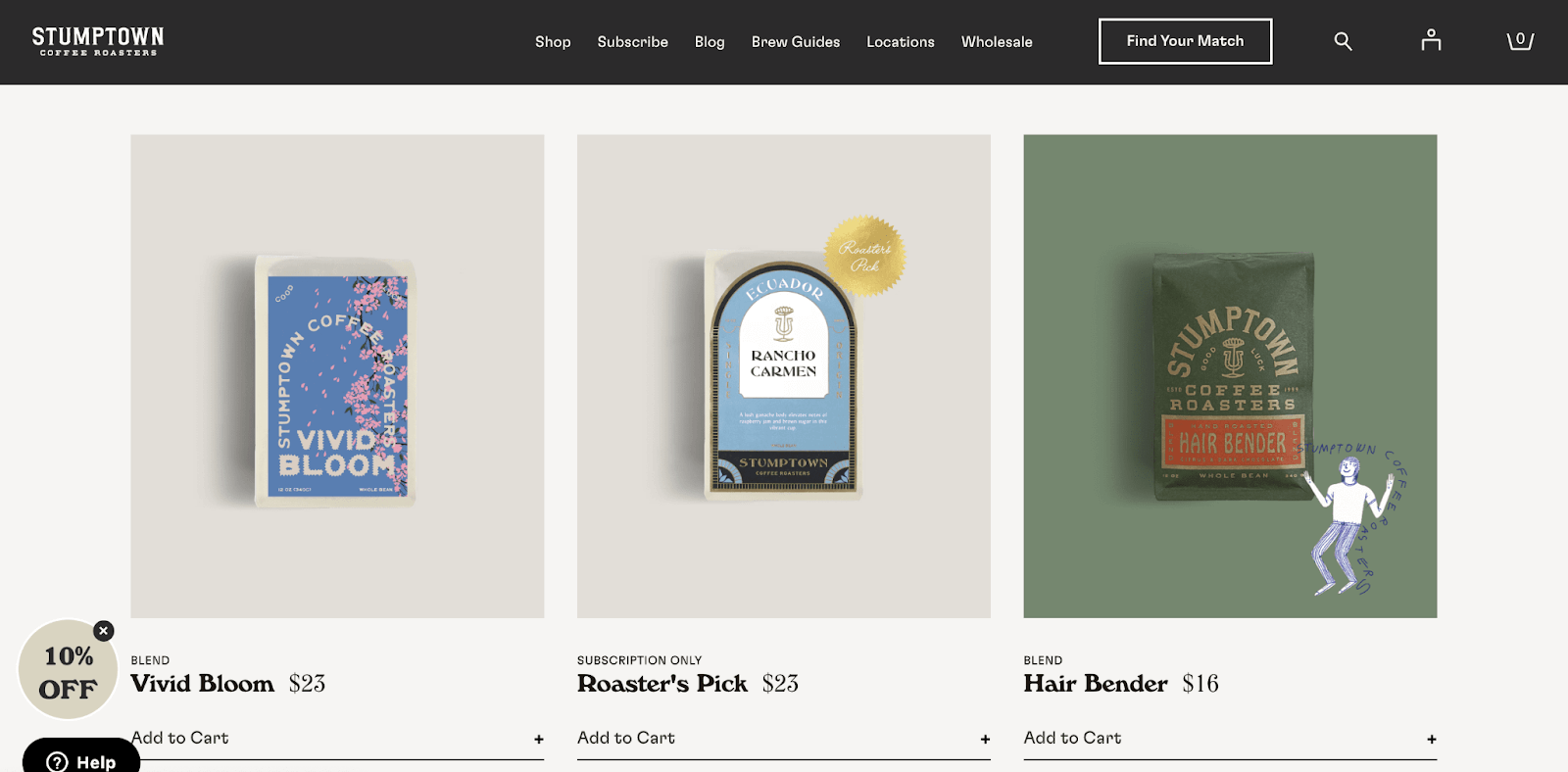Viewport: 1568px width, 772px height.
Task: Open the Hair Bender product image
Action: coord(1230,376)
